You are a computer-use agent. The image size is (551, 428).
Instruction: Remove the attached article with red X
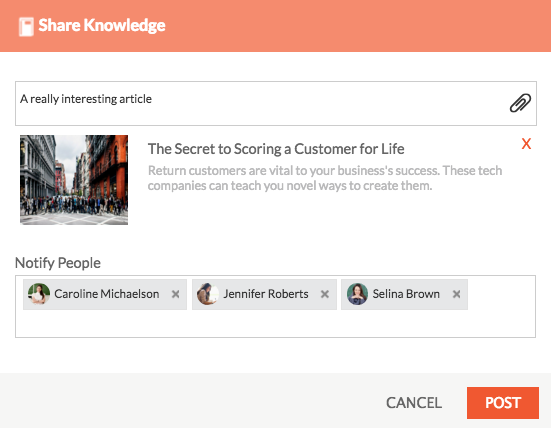coord(526,143)
